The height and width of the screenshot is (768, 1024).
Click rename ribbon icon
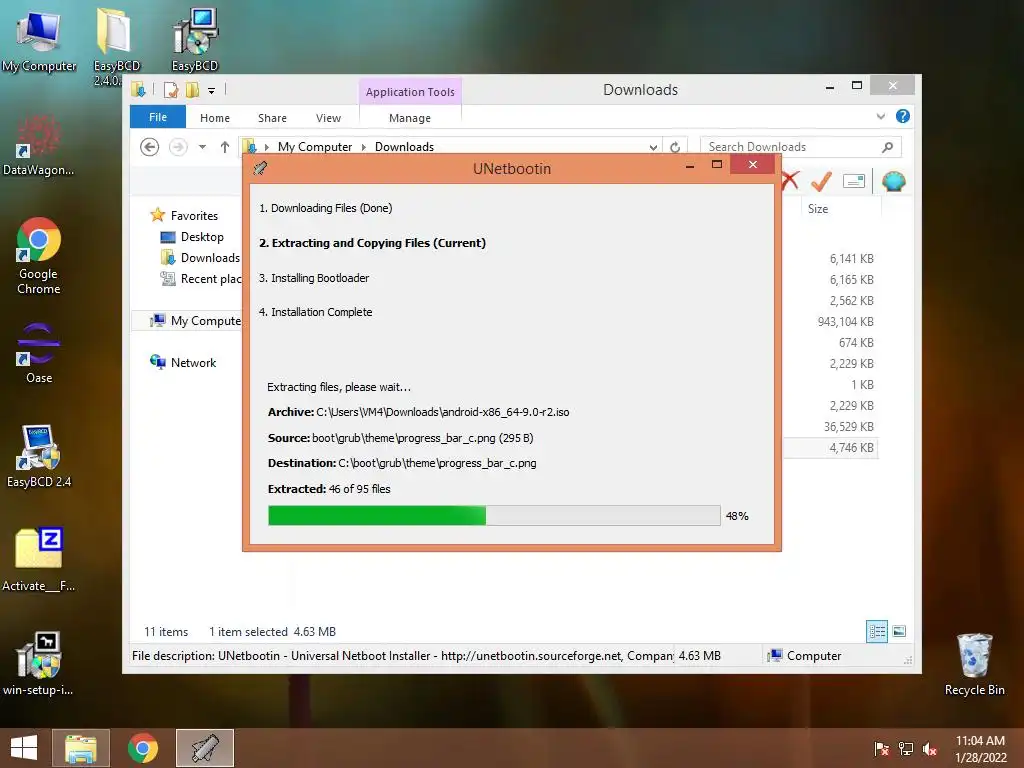point(854,181)
